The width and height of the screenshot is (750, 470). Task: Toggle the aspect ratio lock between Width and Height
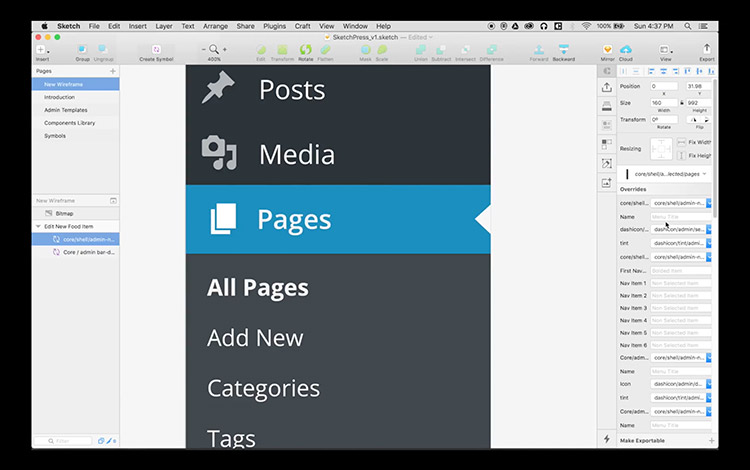[x=682, y=103]
